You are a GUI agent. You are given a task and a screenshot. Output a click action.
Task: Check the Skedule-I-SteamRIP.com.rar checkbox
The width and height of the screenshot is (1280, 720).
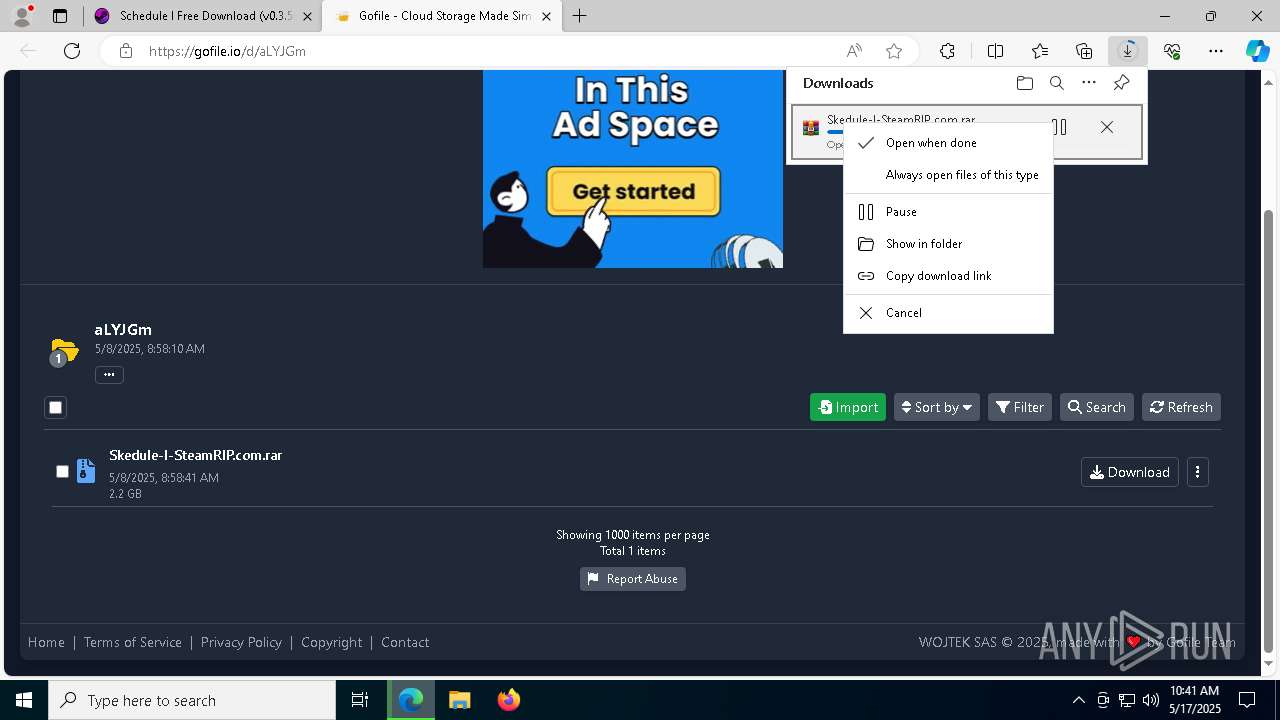pos(62,471)
